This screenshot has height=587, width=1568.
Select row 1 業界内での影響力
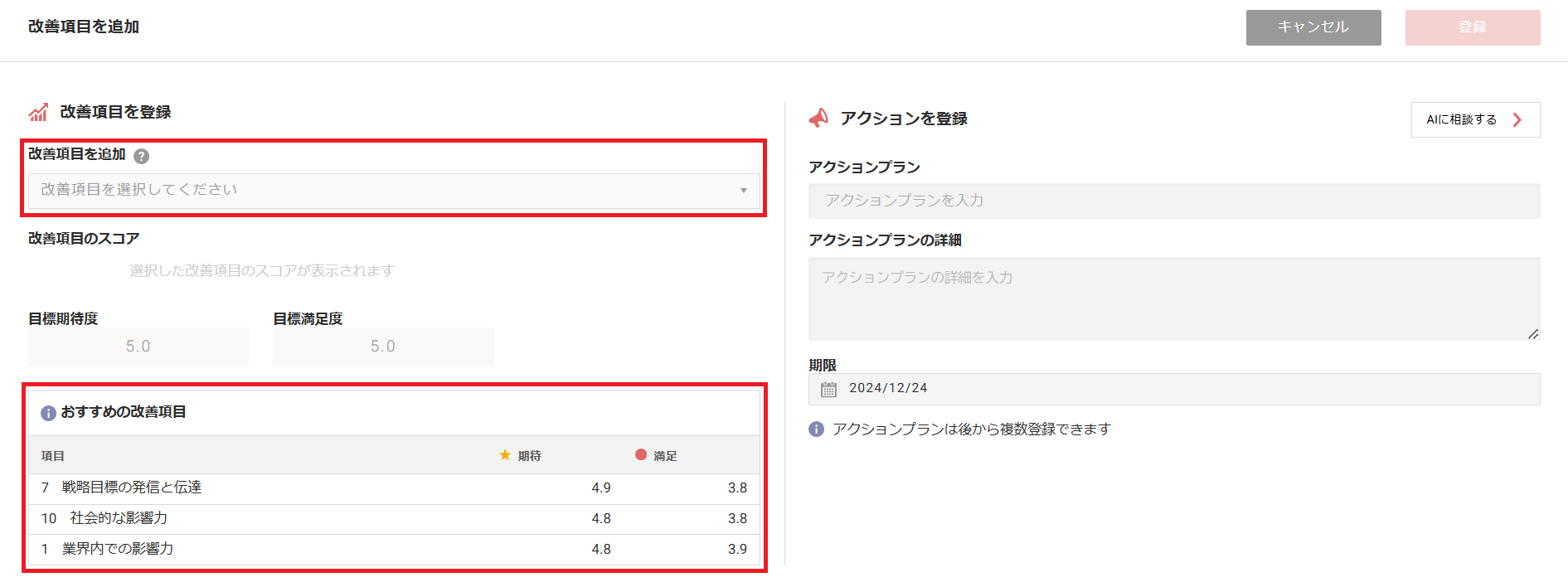tap(394, 550)
